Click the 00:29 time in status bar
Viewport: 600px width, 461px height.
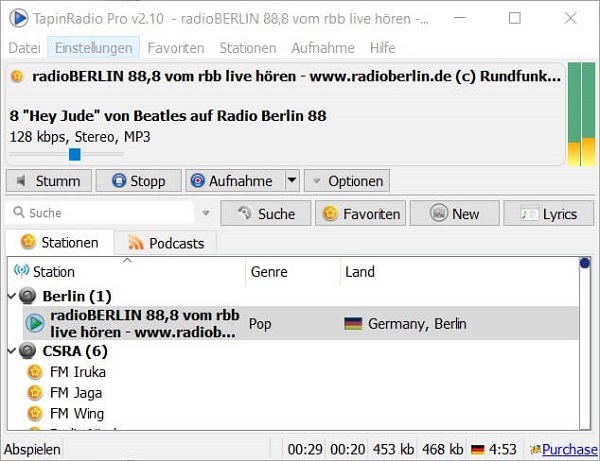coord(305,449)
